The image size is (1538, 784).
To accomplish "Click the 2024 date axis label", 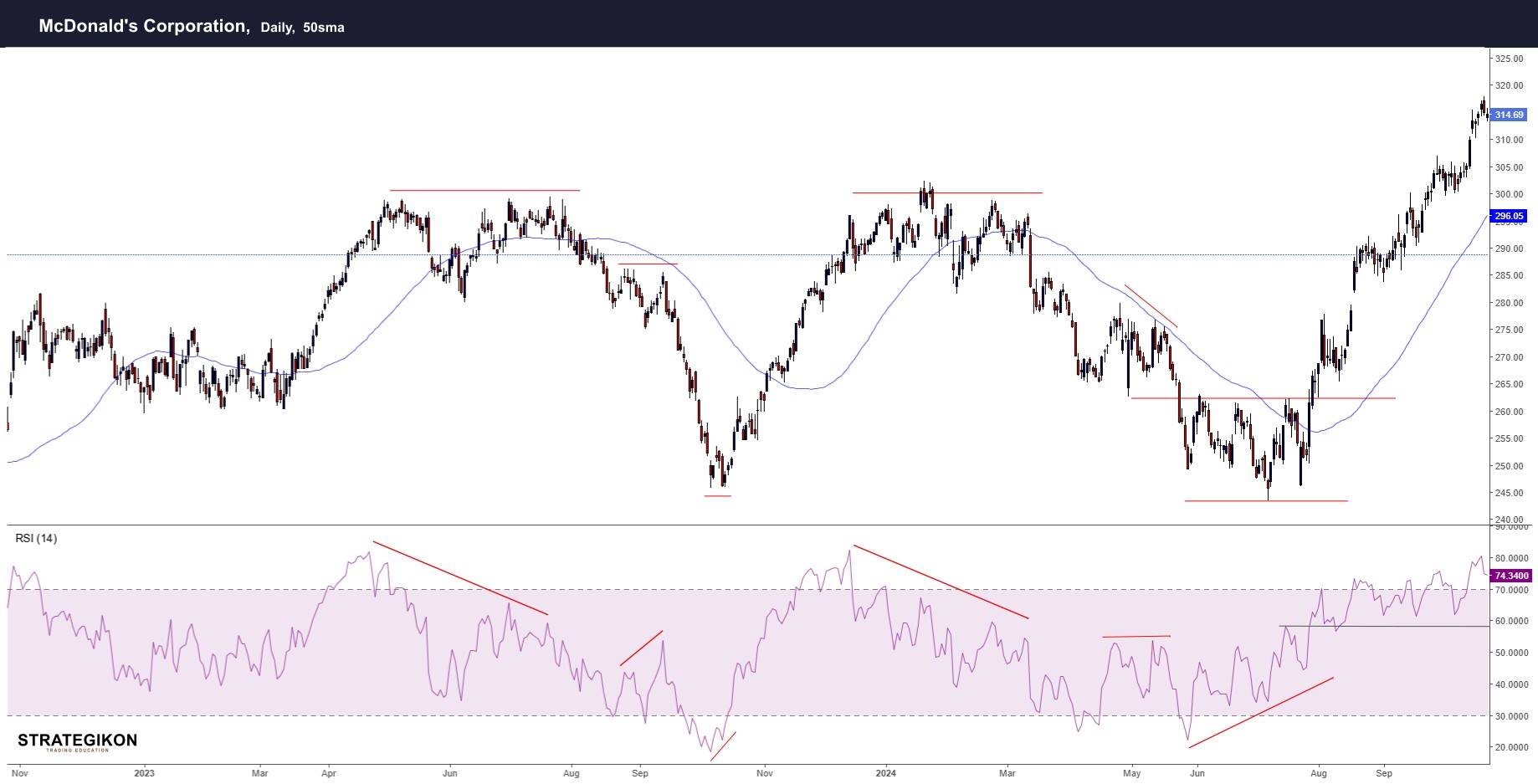I will pyautogui.click(x=885, y=773).
